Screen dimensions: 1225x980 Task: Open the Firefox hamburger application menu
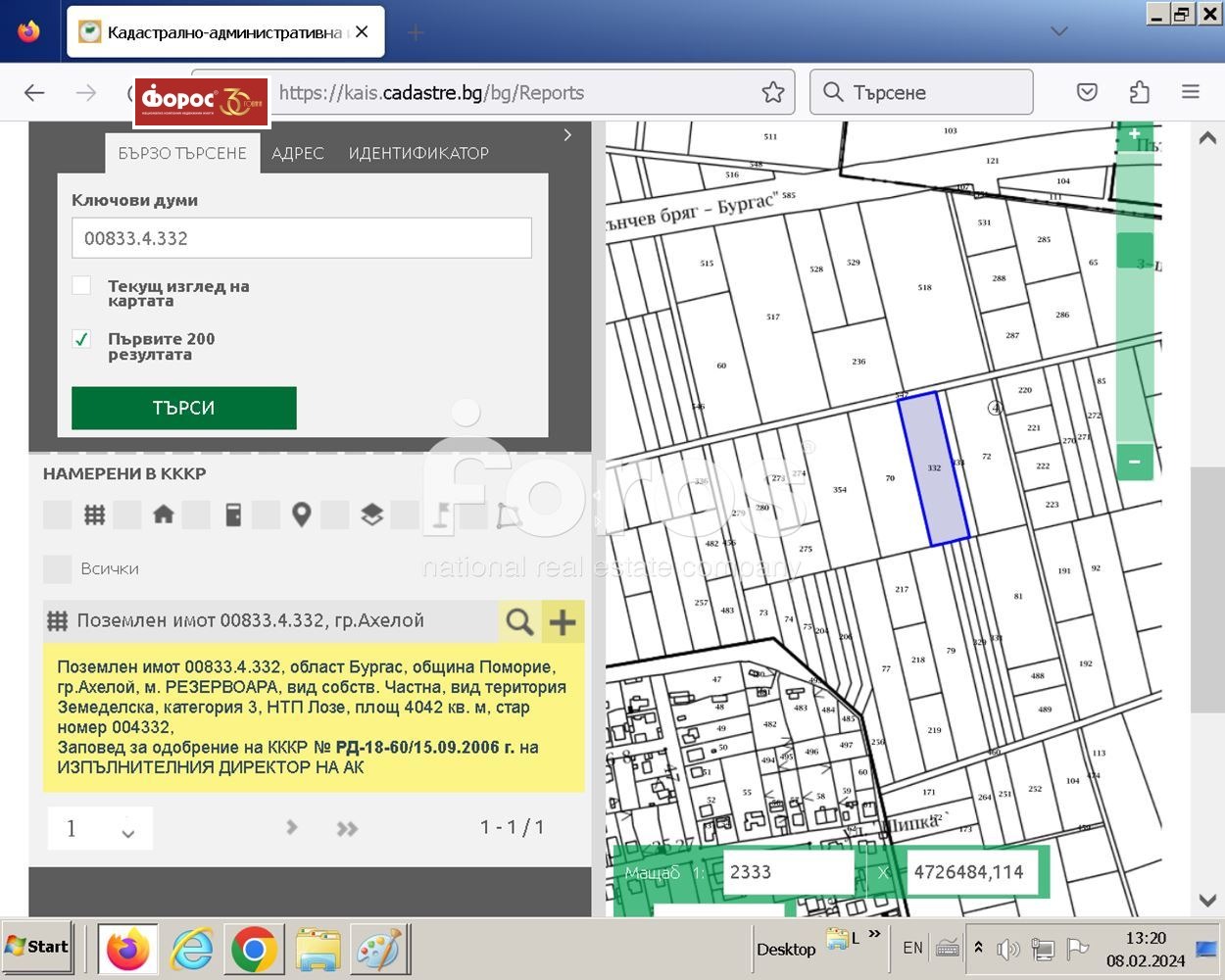click(x=1191, y=92)
